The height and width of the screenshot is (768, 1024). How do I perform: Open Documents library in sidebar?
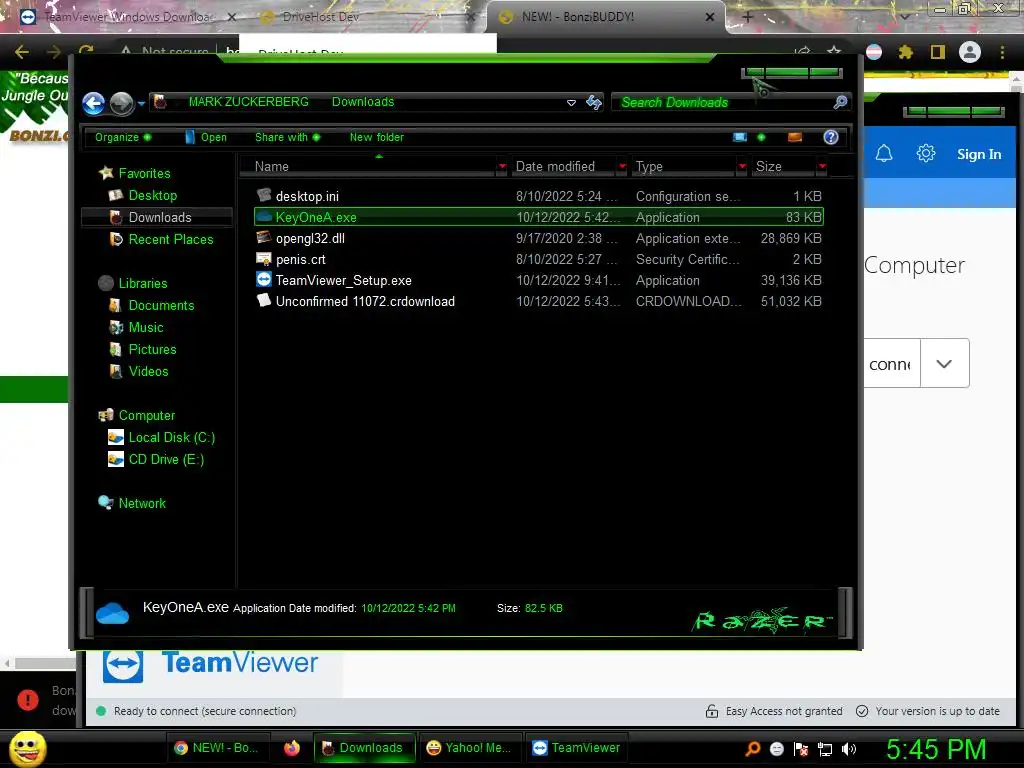[161, 306]
